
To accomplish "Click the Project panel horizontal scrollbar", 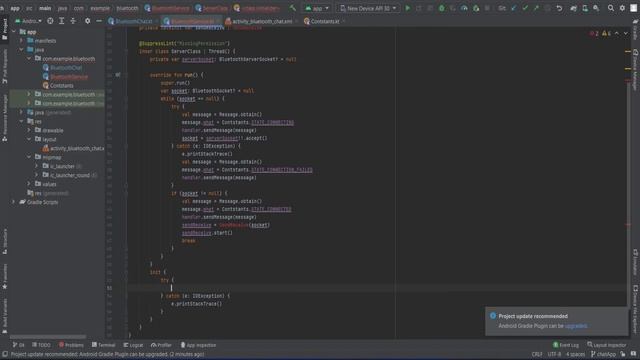I will click(x=48, y=337).
